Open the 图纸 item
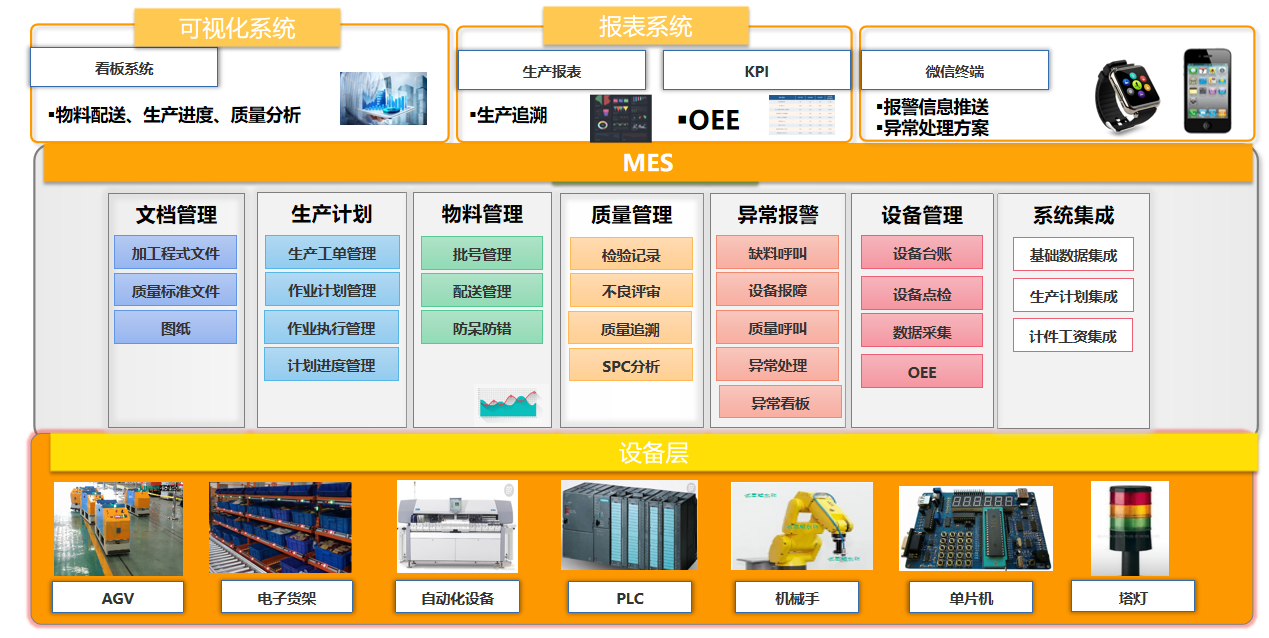1269x638 pixels. point(175,327)
